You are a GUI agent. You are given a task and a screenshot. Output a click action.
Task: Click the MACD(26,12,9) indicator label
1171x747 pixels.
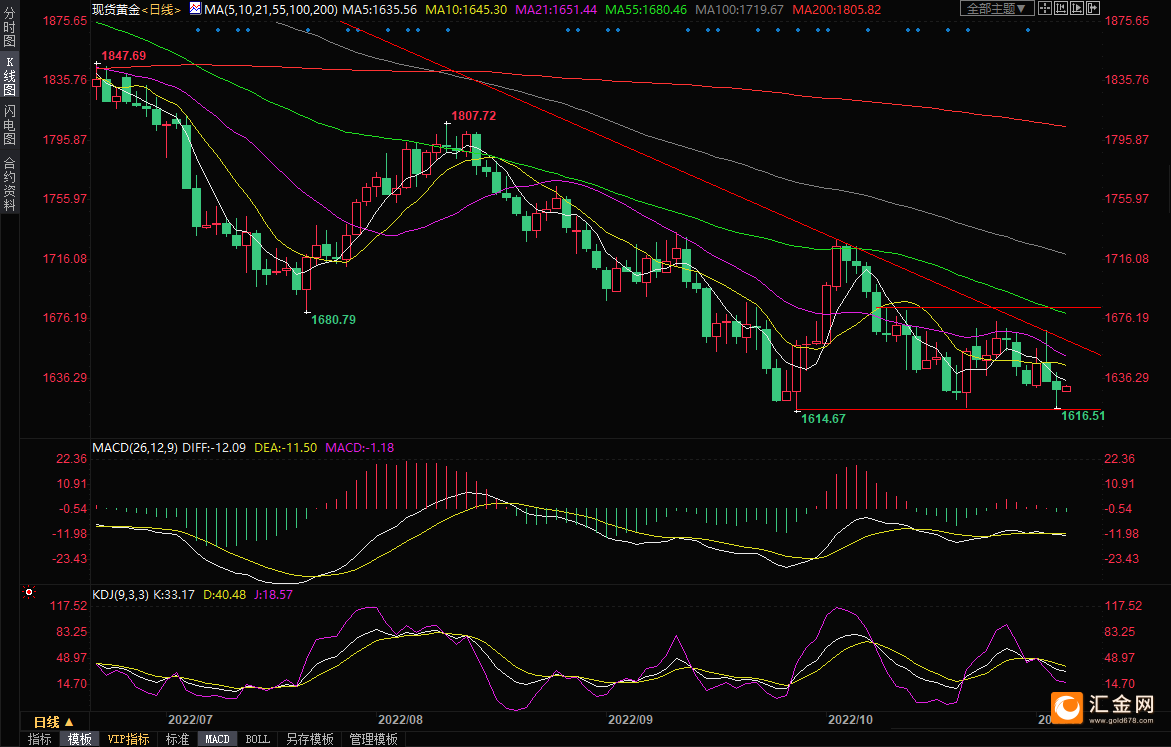click(134, 447)
